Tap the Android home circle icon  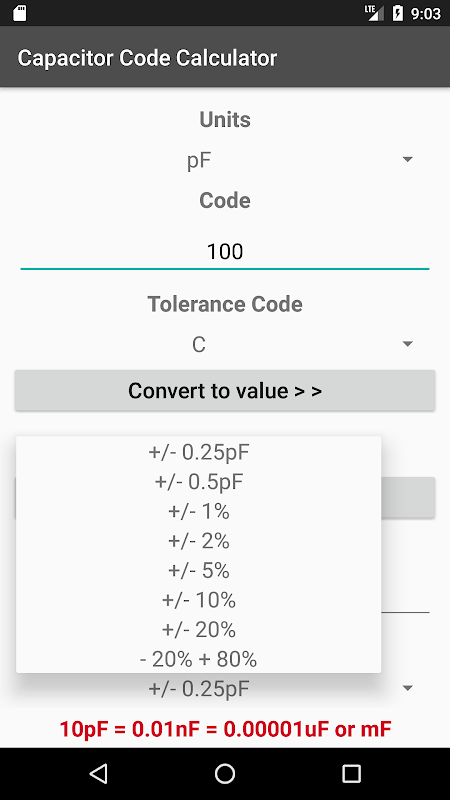[225, 773]
